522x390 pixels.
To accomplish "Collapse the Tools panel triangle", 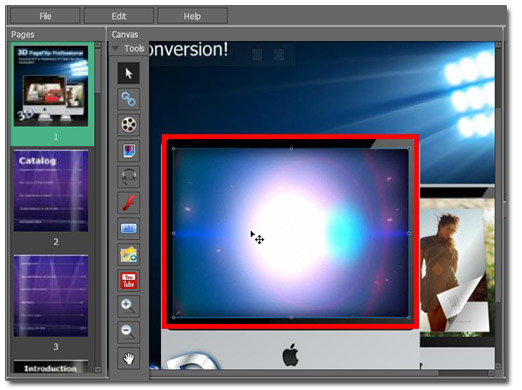I will click(115, 49).
